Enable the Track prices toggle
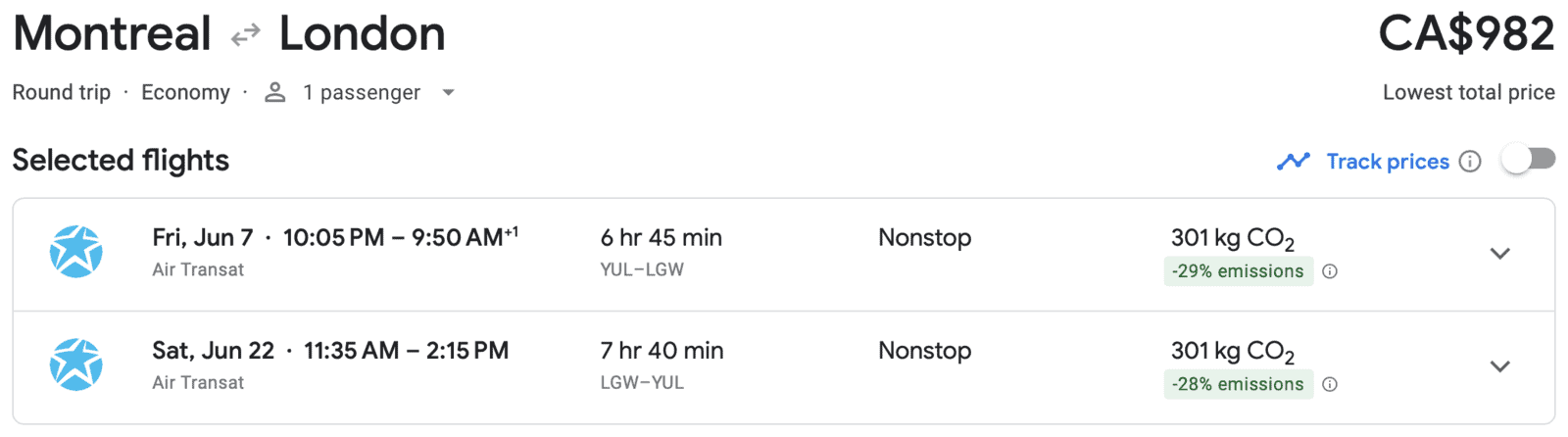 coord(1528,160)
